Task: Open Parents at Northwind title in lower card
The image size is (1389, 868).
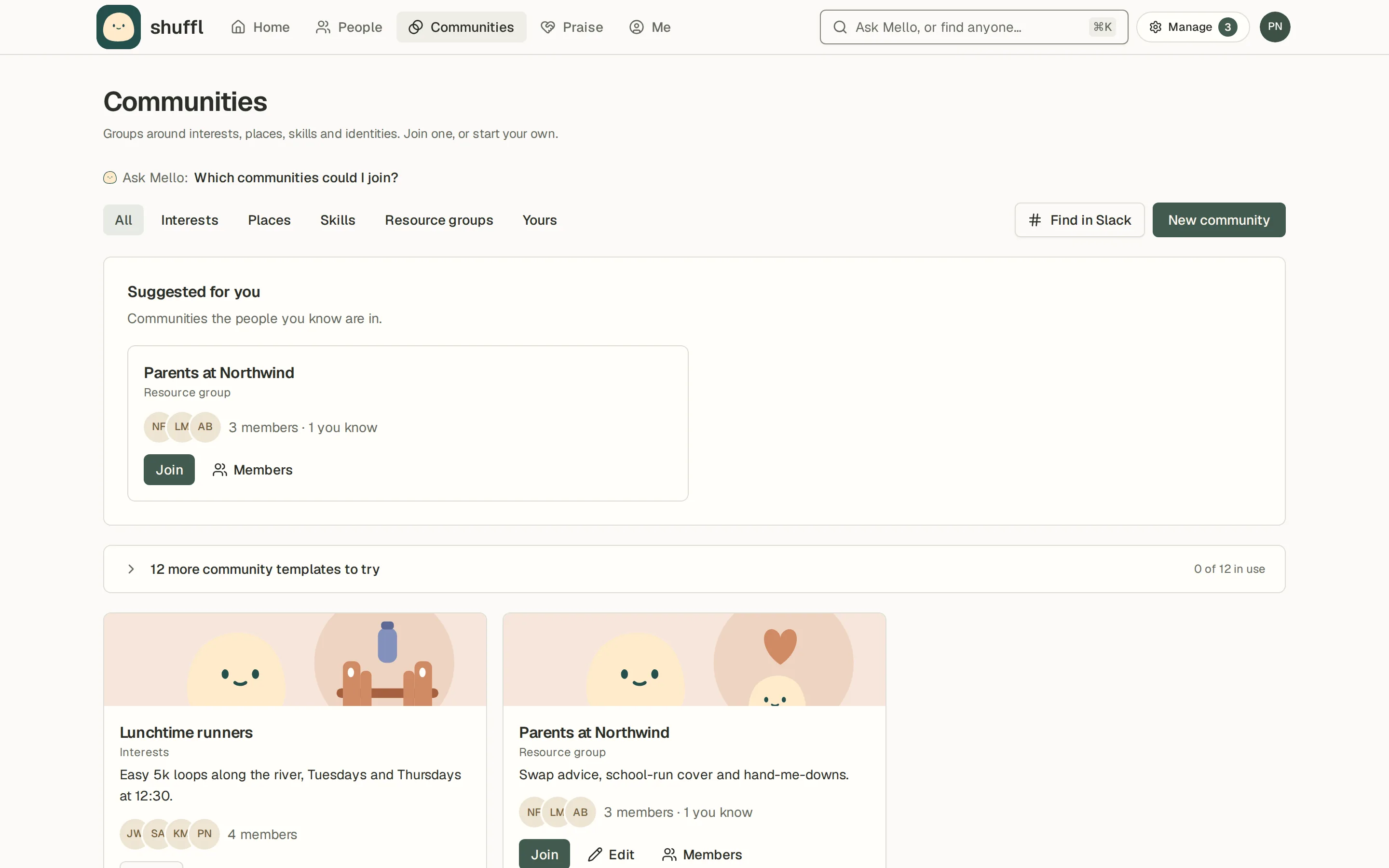Action: [594, 732]
